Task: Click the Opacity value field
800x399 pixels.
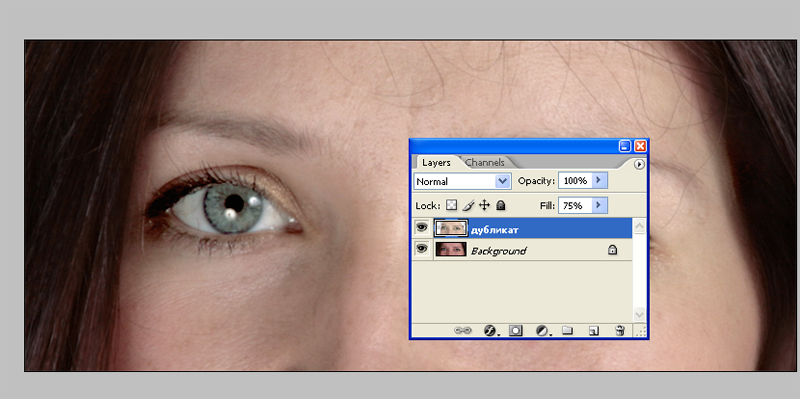Action: coord(575,181)
